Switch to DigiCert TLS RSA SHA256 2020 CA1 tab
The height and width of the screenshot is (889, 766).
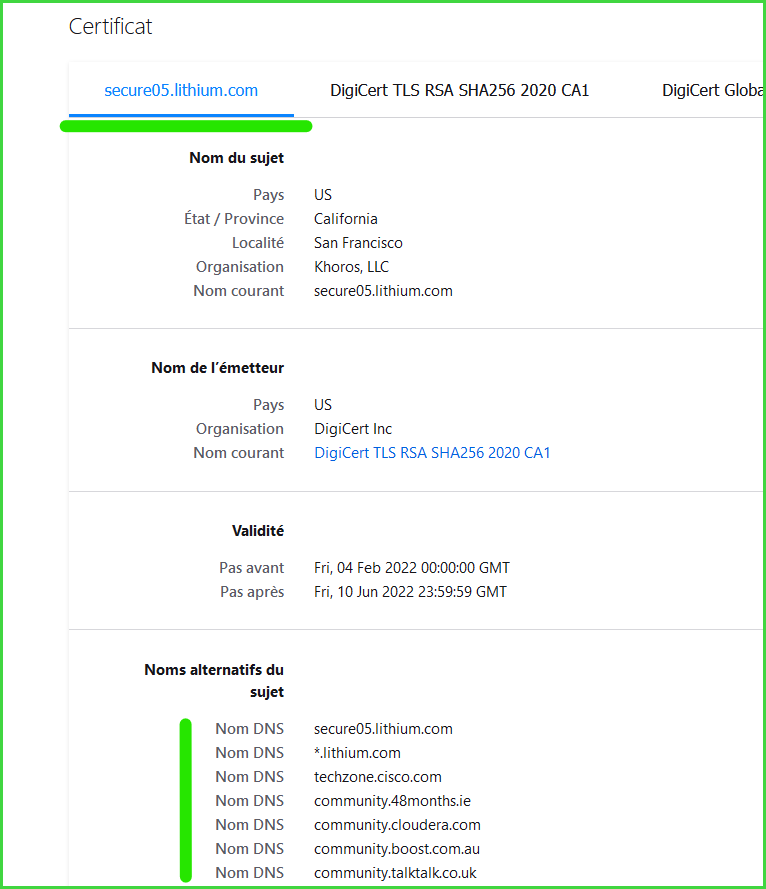(459, 90)
